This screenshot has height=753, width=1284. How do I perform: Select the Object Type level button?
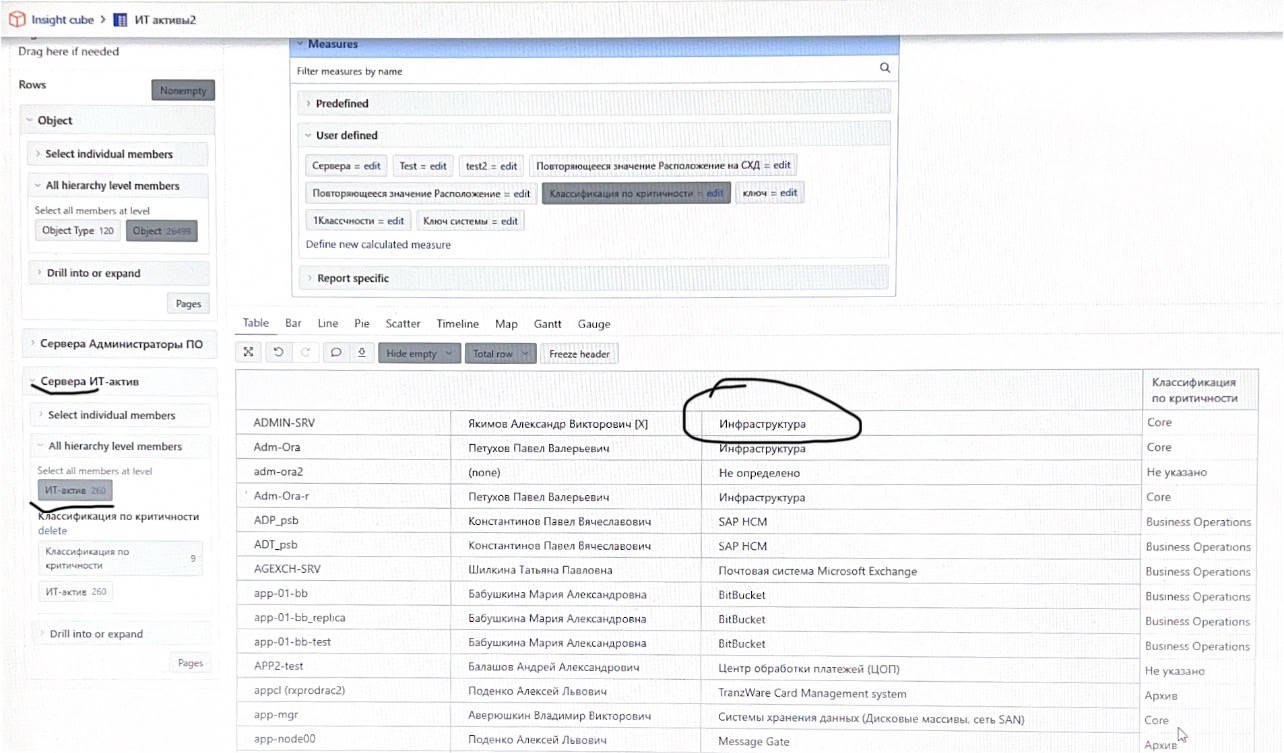78,231
